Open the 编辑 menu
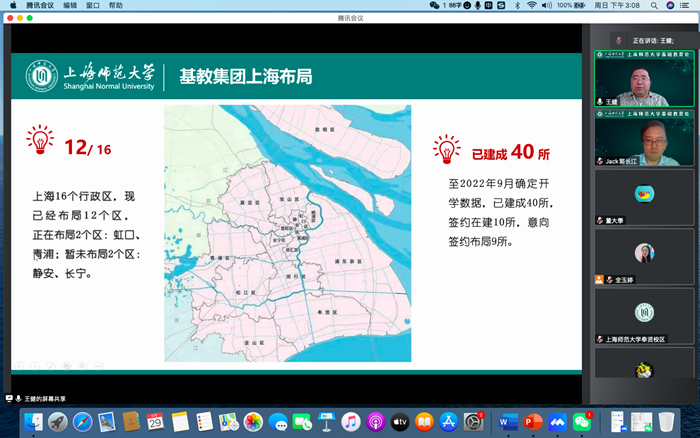This screenshot has width=700, height=438. point(70,5)
